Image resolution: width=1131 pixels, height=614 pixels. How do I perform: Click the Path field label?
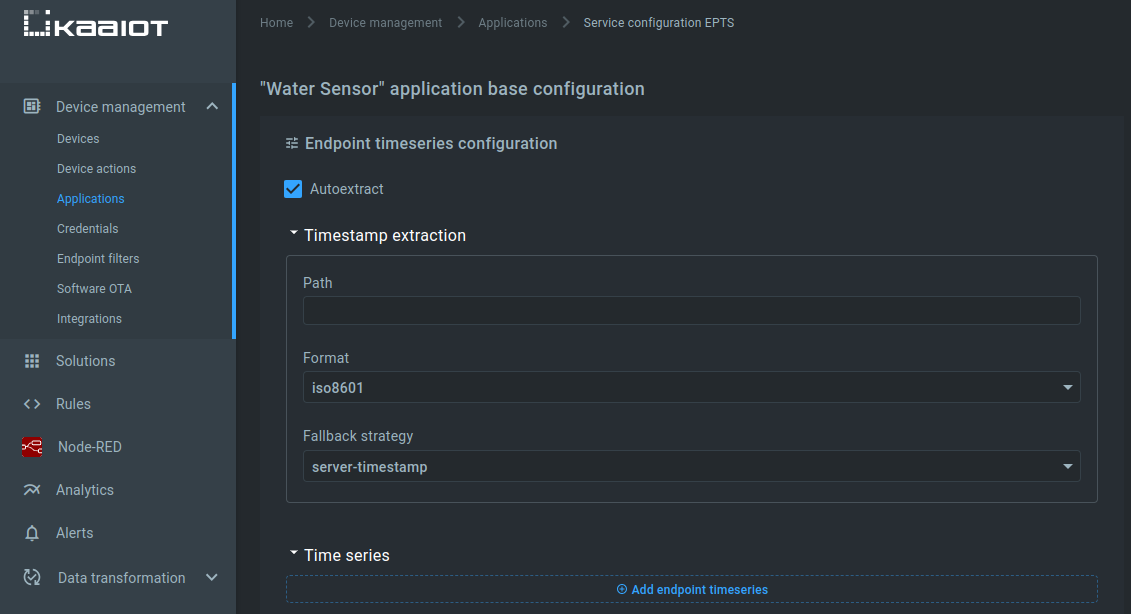coord(317,283)
